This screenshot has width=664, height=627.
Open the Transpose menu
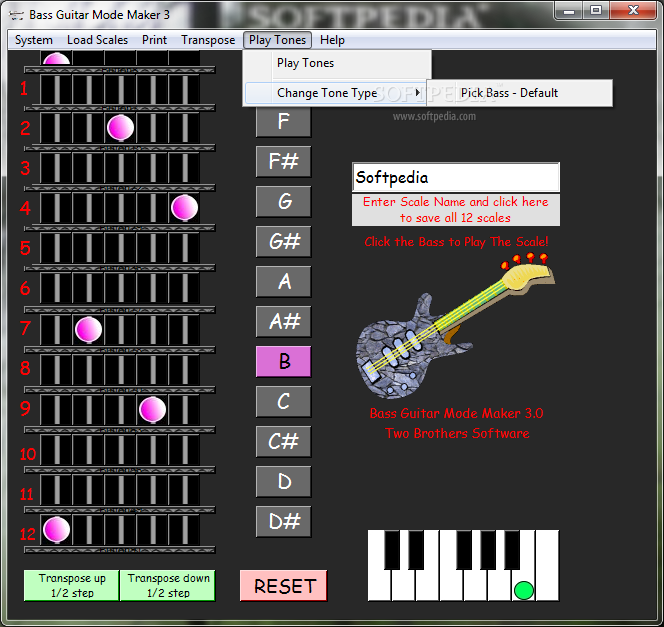click(x=208, y=40)
